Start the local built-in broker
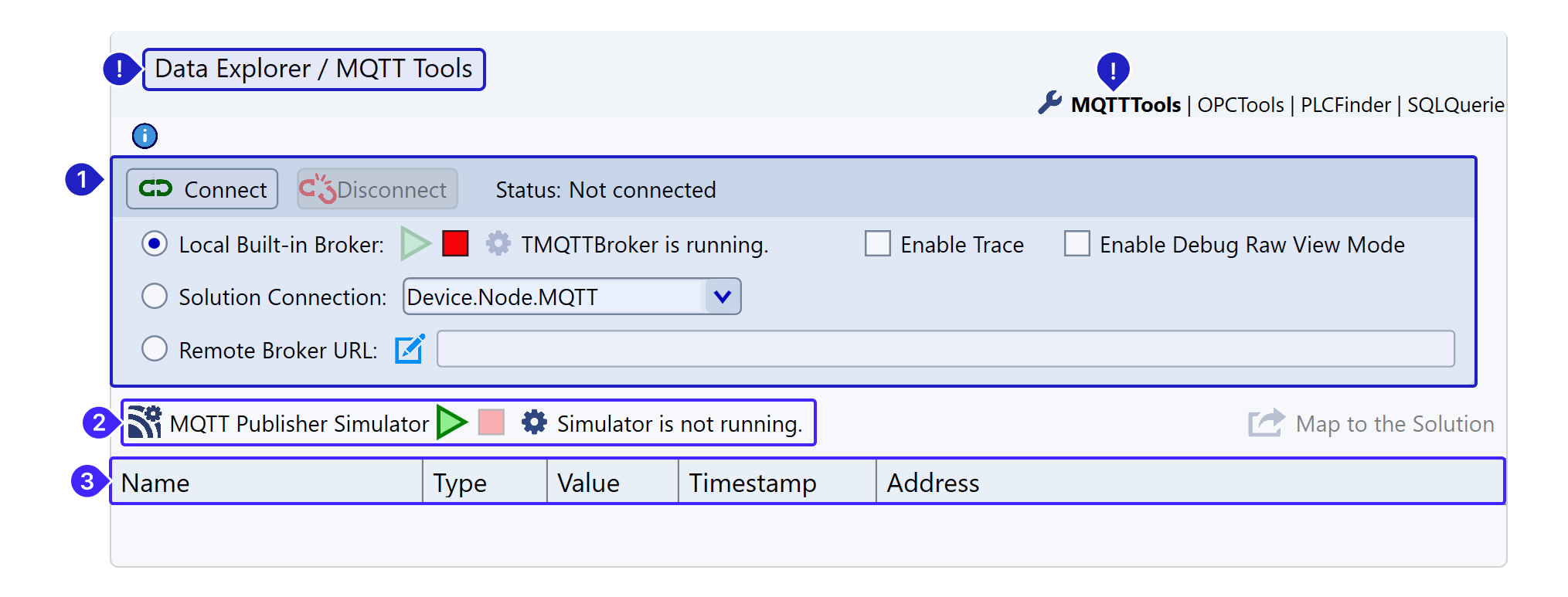The height and width of the screenshot is (597, 1568). pyautogui.click(x=416, y=244)
